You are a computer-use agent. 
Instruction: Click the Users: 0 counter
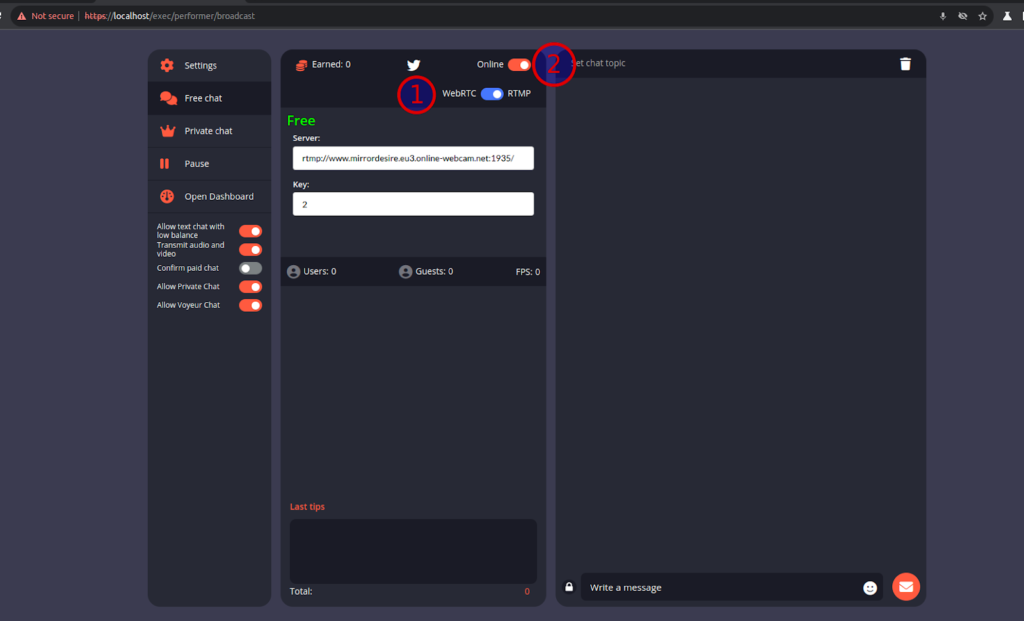(x=320, y=271)
